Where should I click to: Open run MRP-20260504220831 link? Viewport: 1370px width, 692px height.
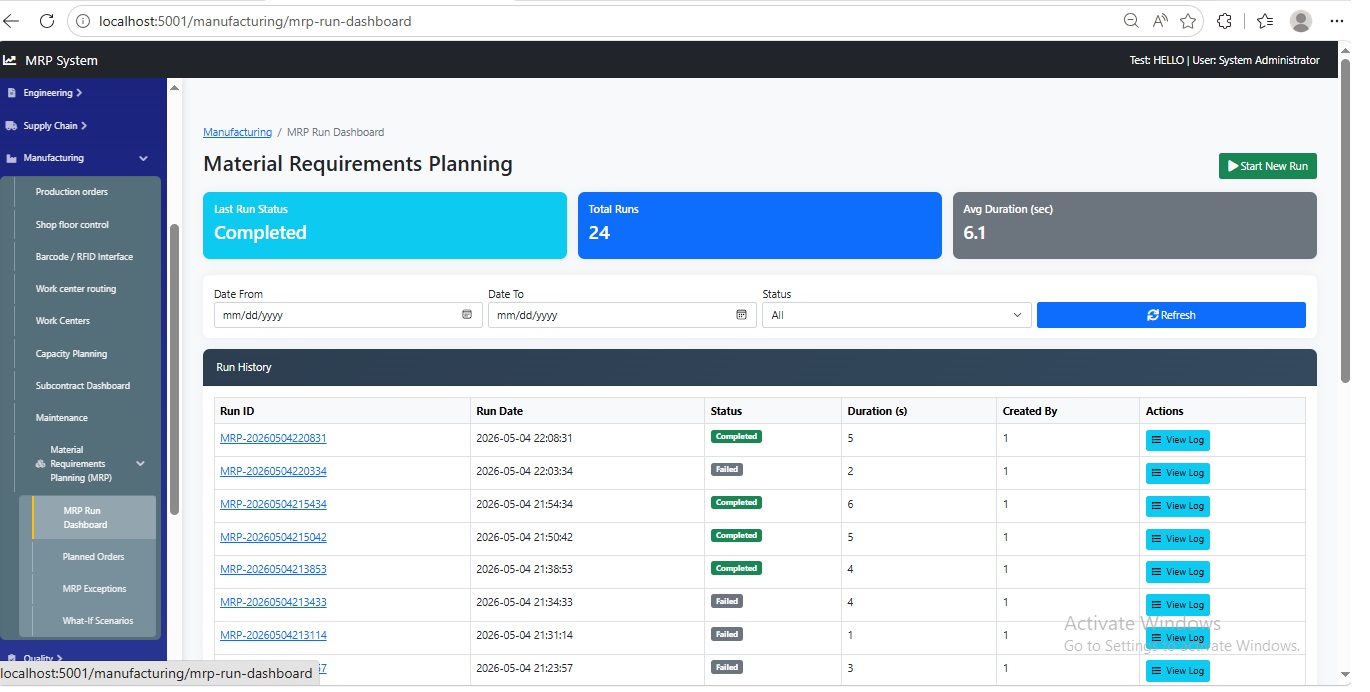(x=273, y=438)
